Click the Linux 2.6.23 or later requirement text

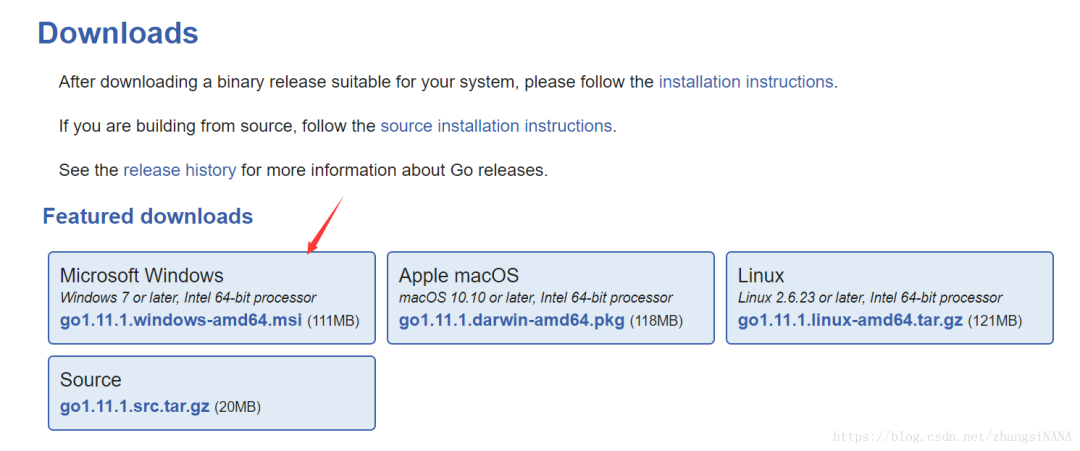pos(870,298)
